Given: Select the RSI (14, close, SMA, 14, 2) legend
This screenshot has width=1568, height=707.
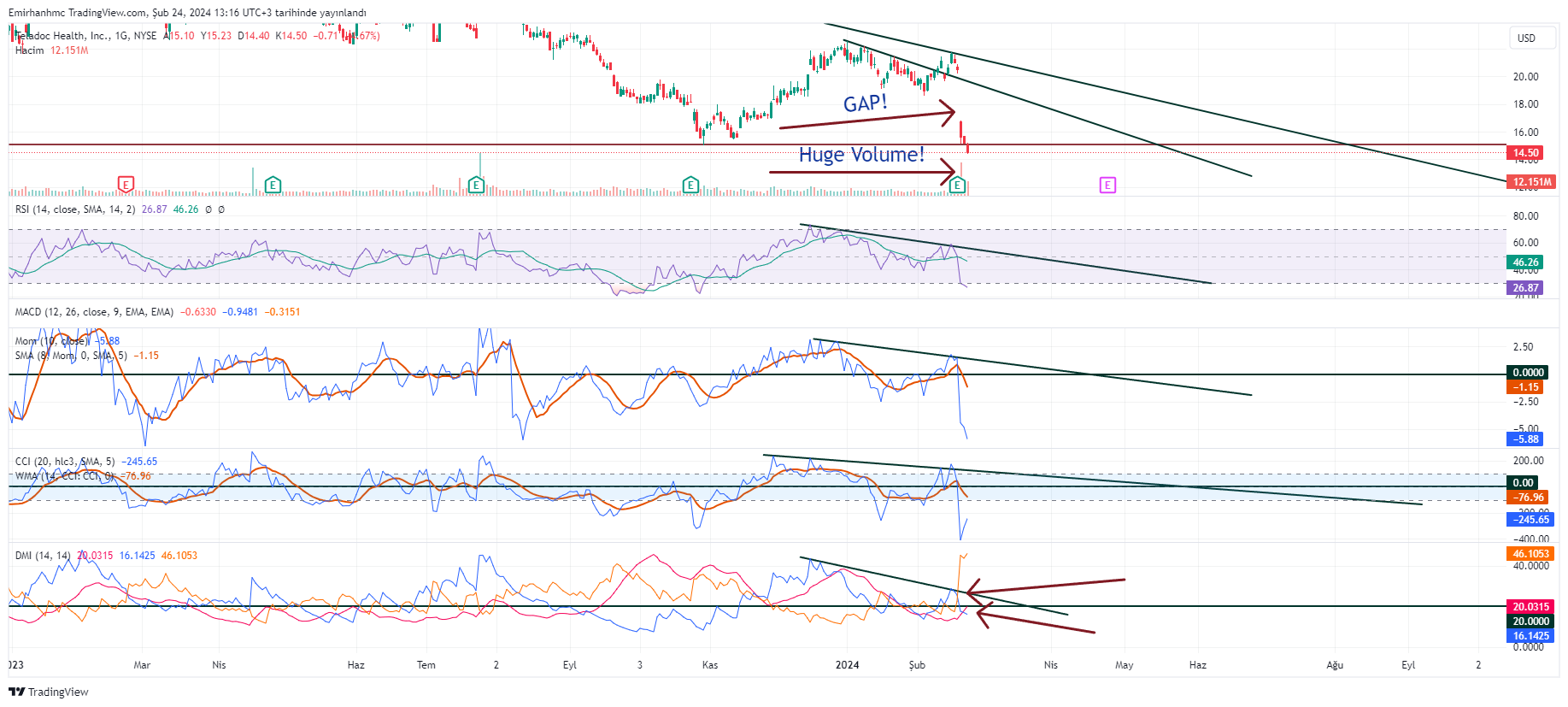Looking at the screenshot, I should tap(75, 209).
